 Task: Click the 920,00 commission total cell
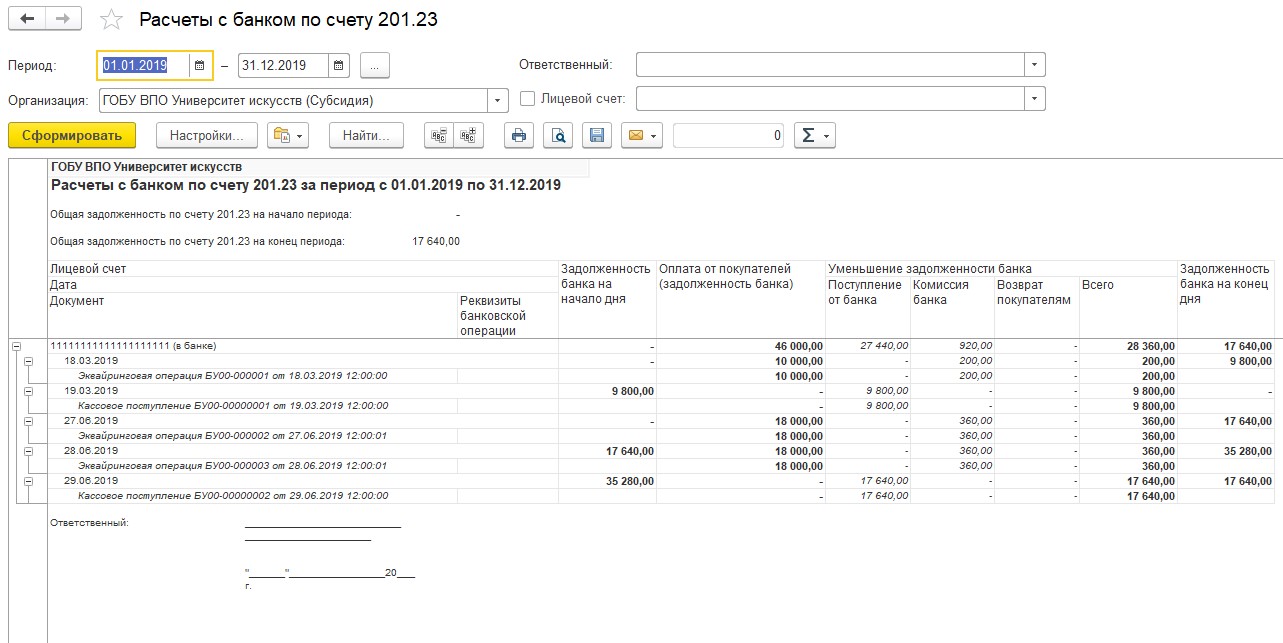[x=952, y=346]
